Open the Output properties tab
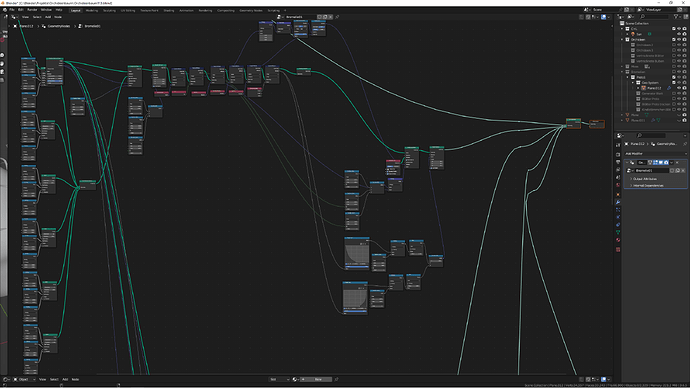 pos(618,161)
